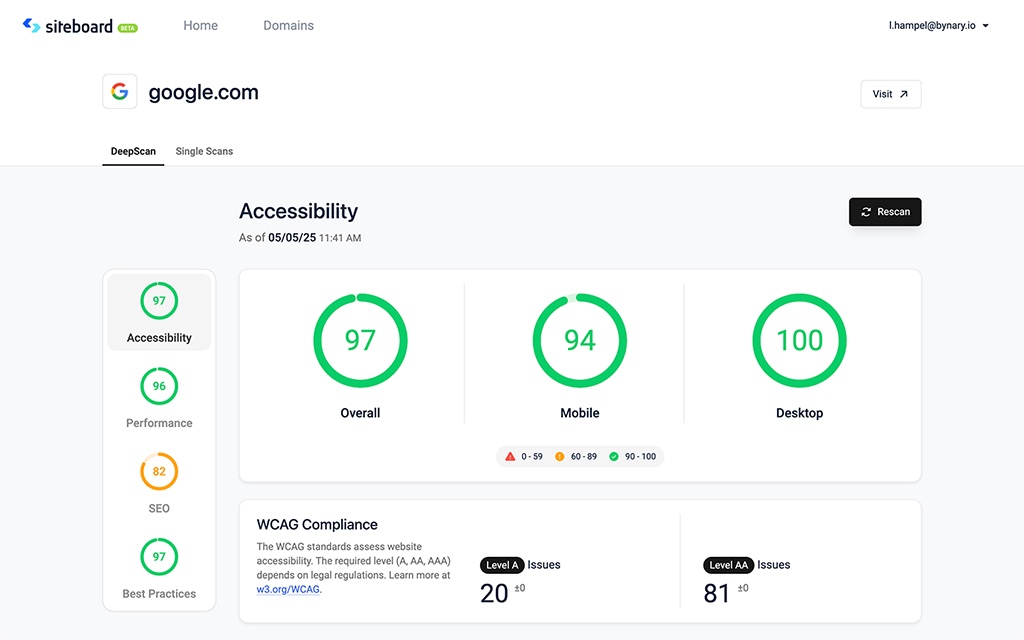Click the Performance score ring showing 96
This screenshot has height=640, width=1024.
tap(159, 386)
